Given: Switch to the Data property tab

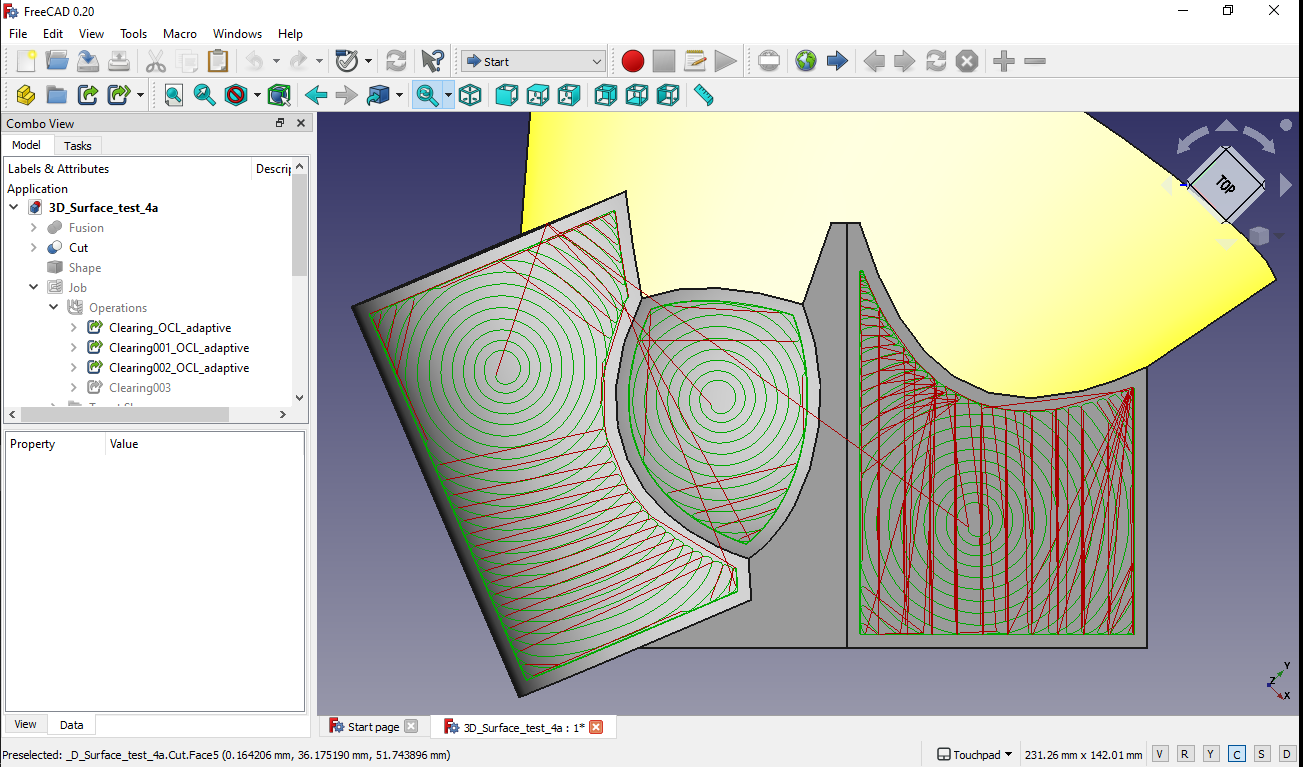Looking at the screenshot, I should (72, 725).
